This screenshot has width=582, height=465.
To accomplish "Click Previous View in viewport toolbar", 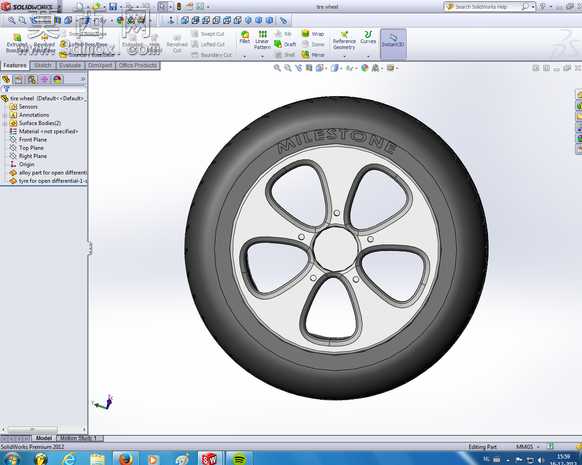I will coord(298,68).
